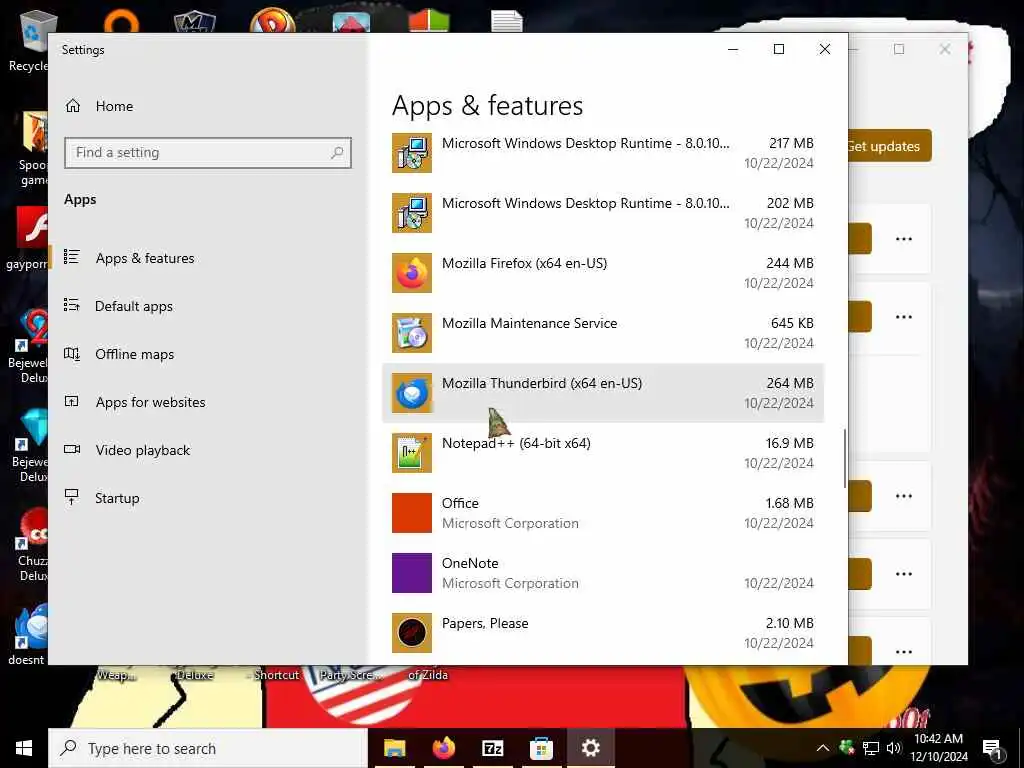
Task: Click the Settings gear on the taskbar
Action: tap(590, 748)
